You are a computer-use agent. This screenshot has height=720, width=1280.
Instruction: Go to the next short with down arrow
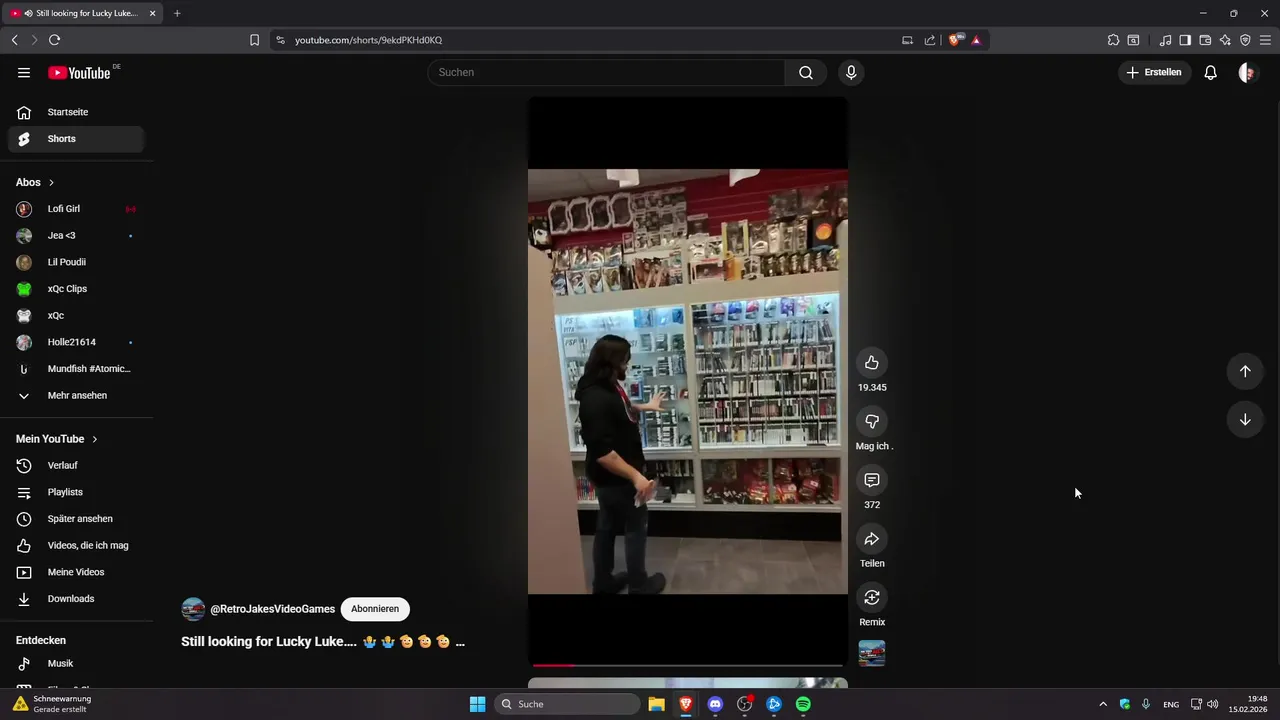click(x=1245, y=419)
